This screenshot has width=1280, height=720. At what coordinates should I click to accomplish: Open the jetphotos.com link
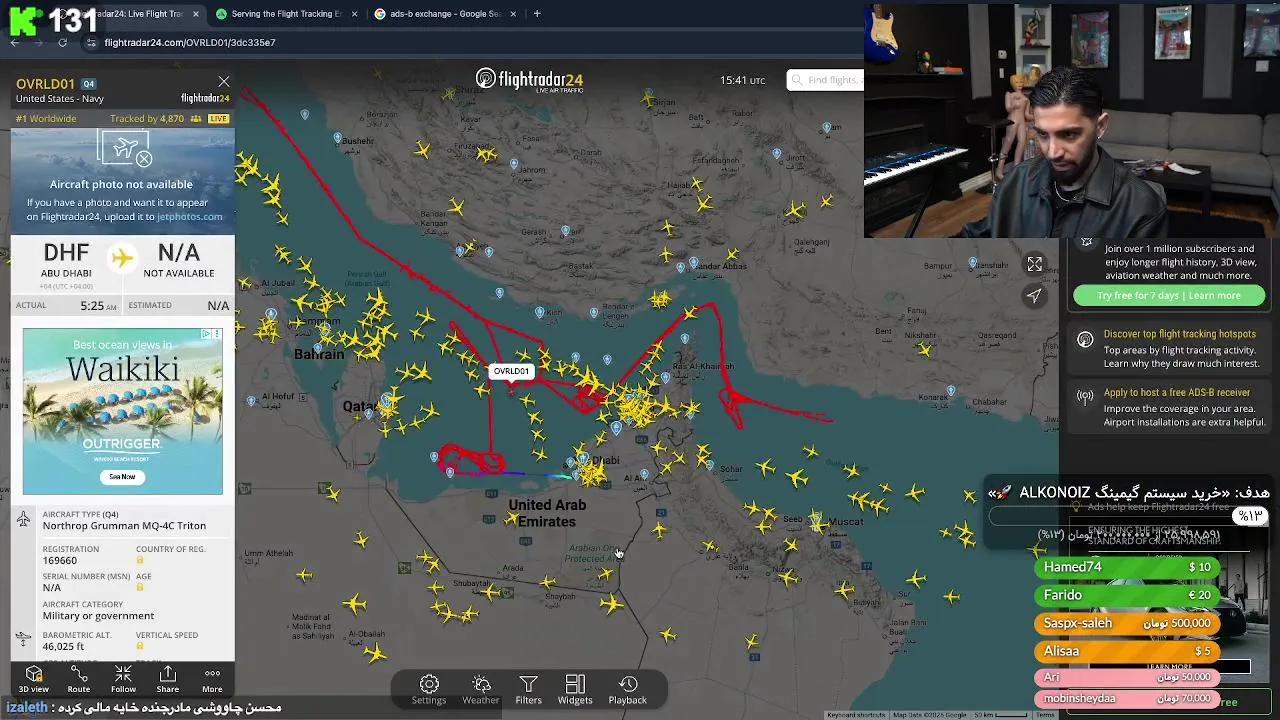[x=189, y=217]
